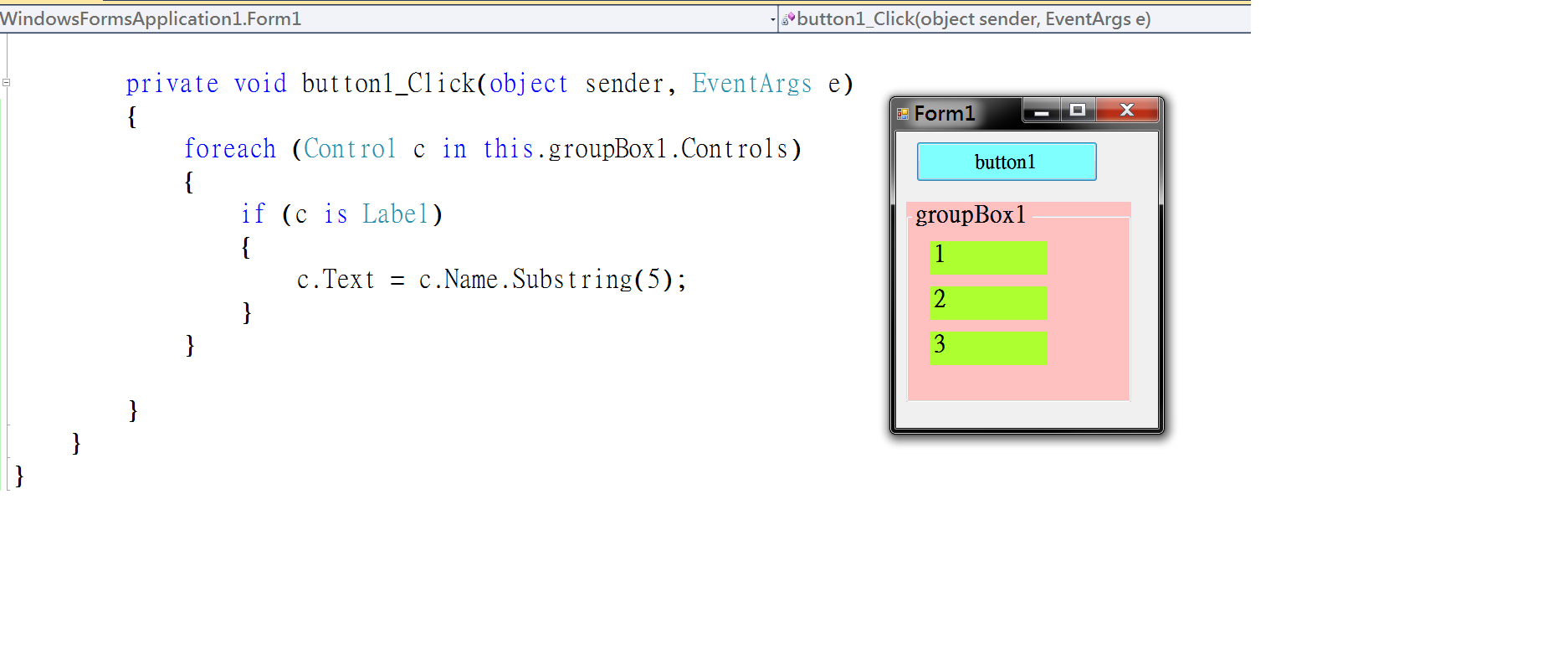Click 'Substring(5)' in the code line
Viewport: 1568px width, 664px height.
coord(592,280)
